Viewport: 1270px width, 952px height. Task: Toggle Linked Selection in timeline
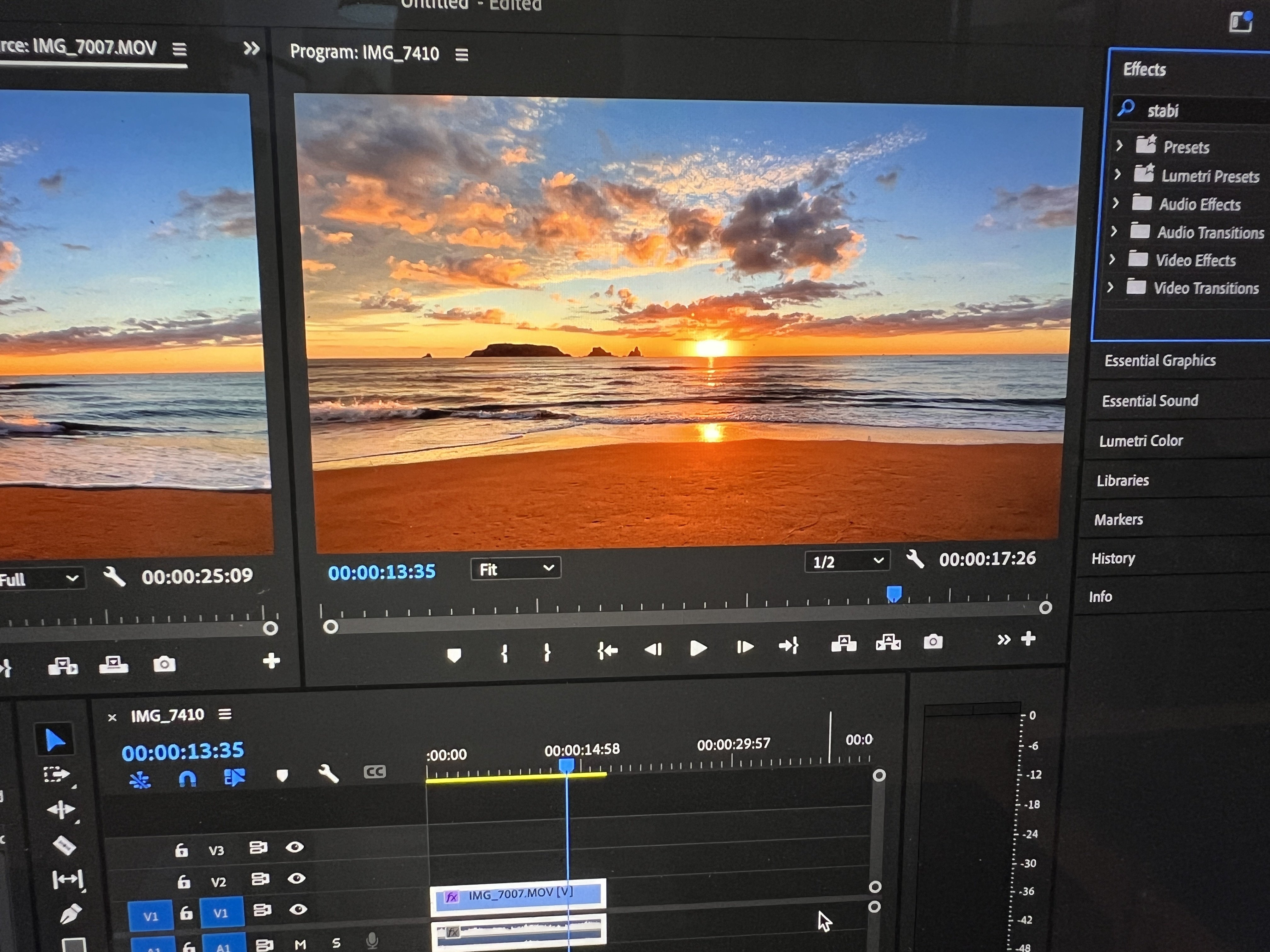234,777
